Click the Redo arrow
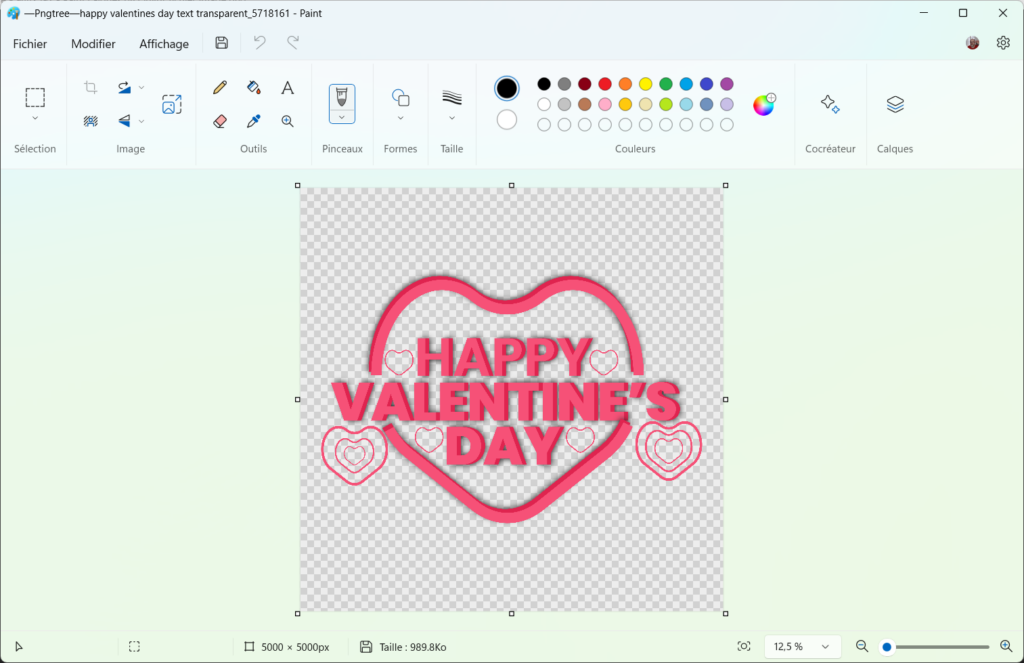This screenshot has width=1024, height=663. (293, 43)
